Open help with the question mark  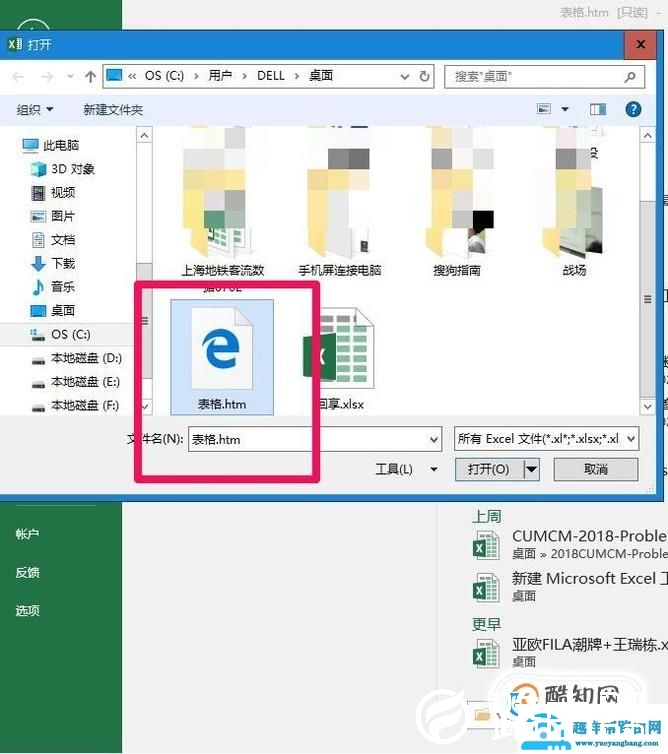[633, 109]
